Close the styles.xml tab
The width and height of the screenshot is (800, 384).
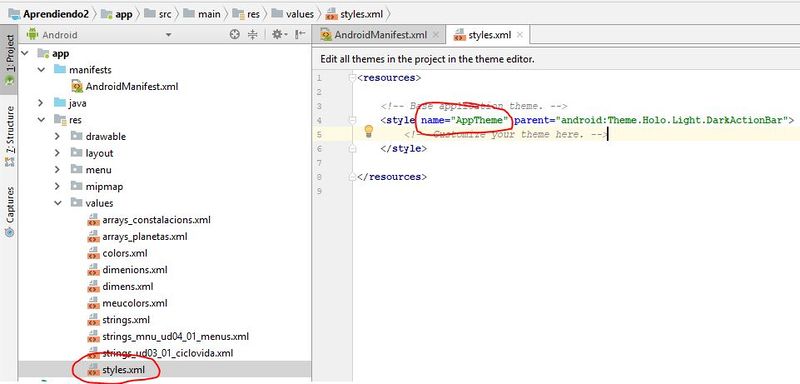pyautogui.click(x=520, y=35)
